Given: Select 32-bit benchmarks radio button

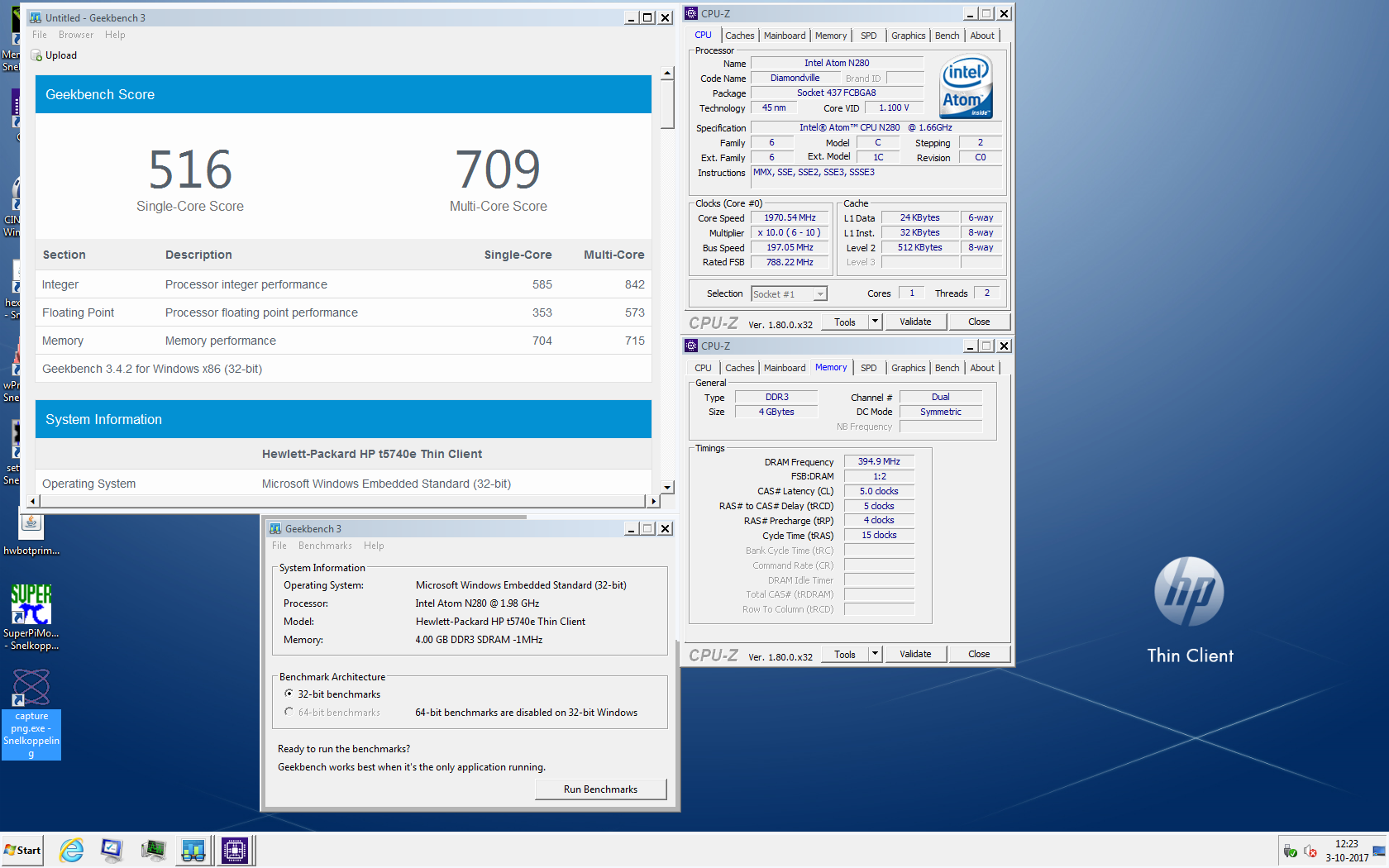Looking at the screenshot, I should pos(289,694).
